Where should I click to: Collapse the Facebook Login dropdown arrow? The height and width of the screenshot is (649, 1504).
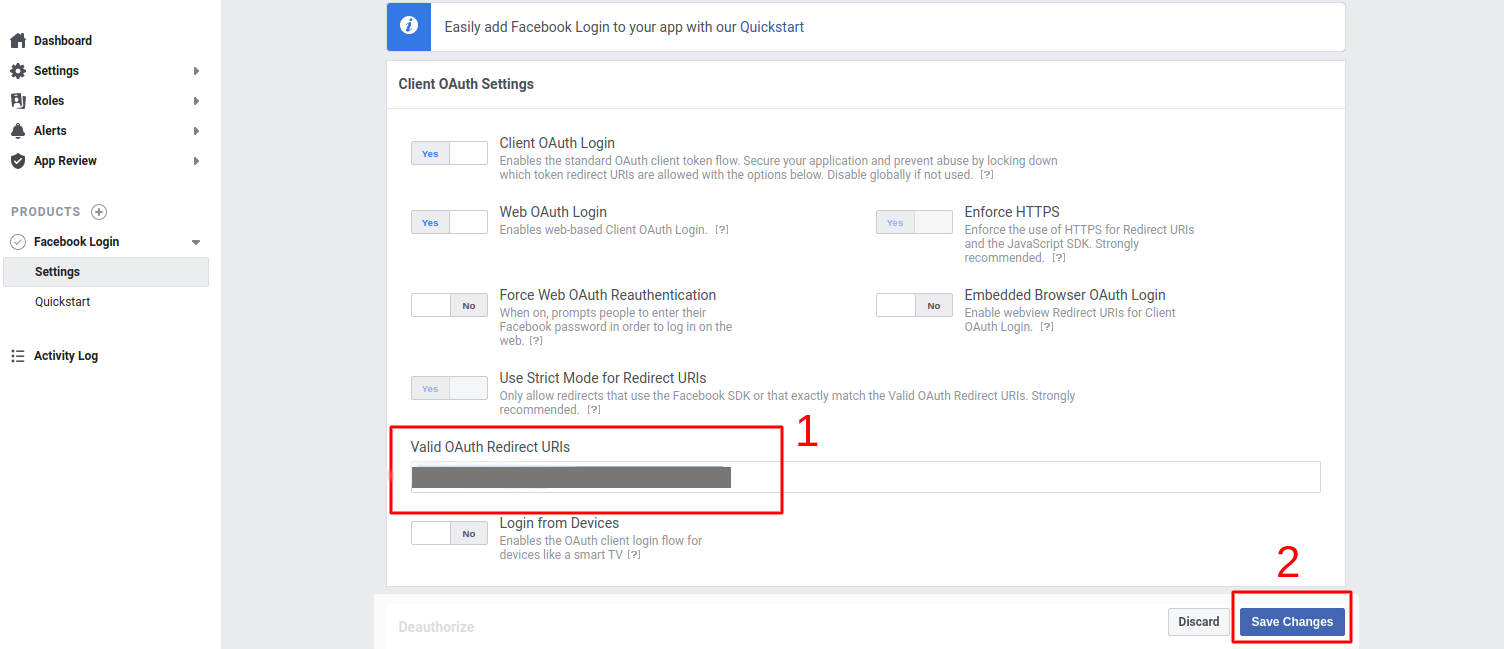pyautogui.click(x=196, y=242)
